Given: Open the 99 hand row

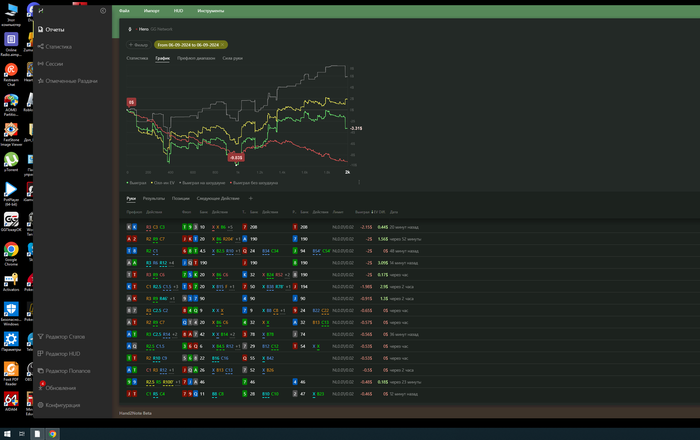Looking at the screenshot, I should pos(409,382).
